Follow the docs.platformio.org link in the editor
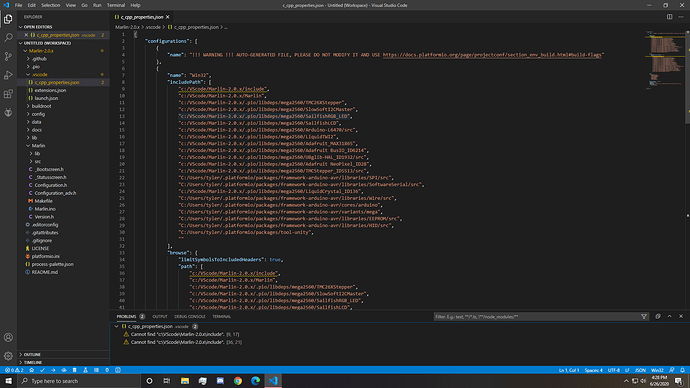Viewport: 690px width, 388px height. 492,55
